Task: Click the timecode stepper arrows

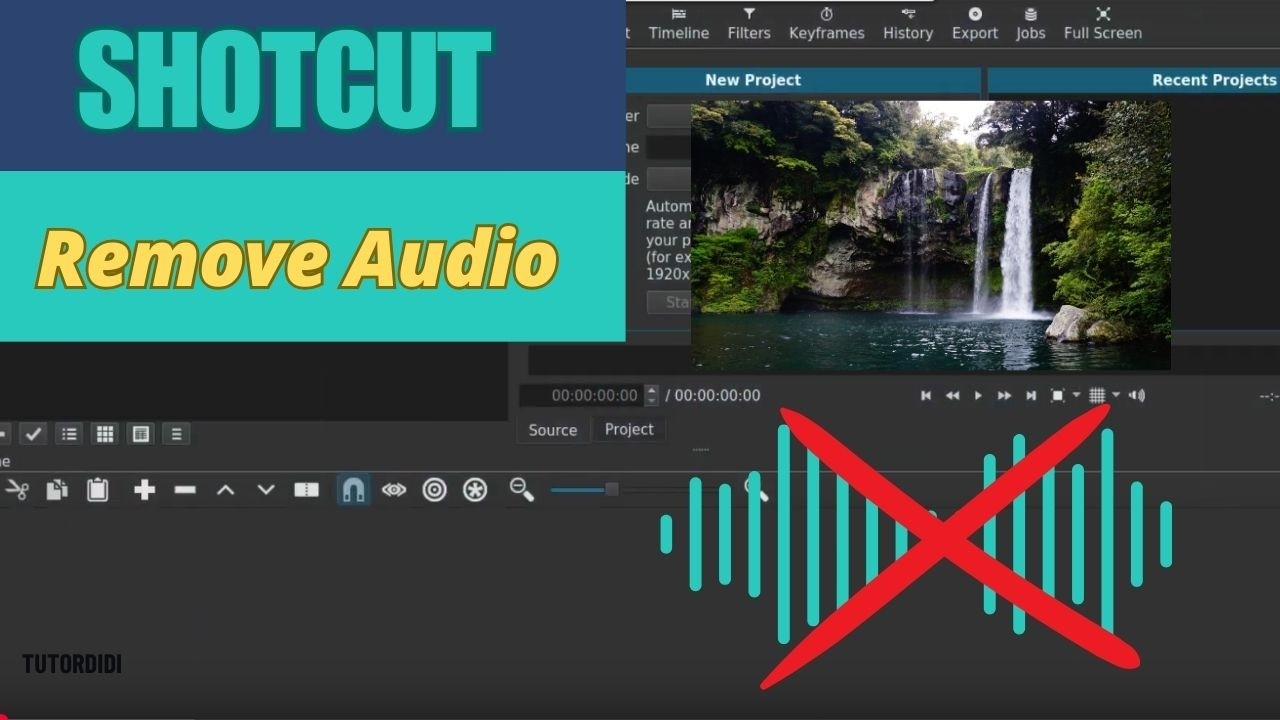Action: coord(652,396)
